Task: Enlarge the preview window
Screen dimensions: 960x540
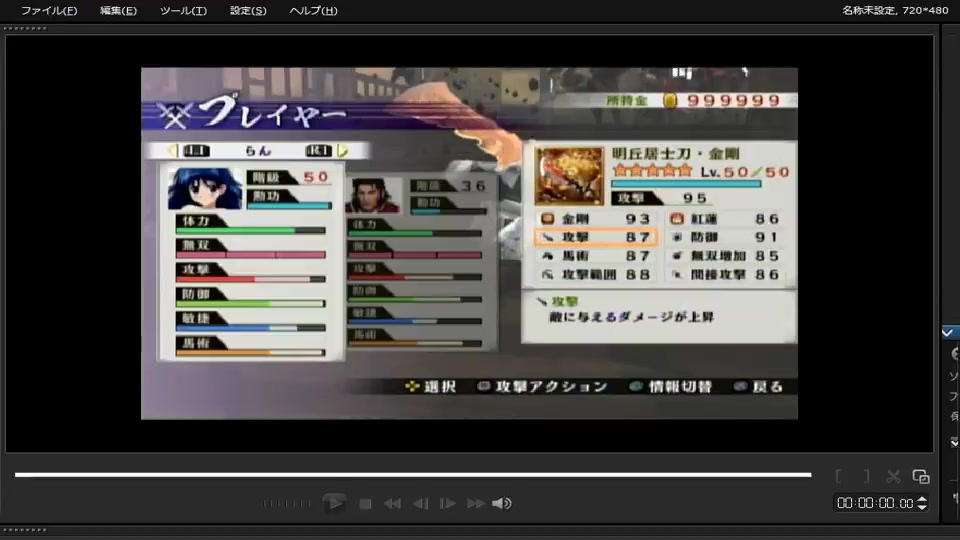Action: point(921,476)
